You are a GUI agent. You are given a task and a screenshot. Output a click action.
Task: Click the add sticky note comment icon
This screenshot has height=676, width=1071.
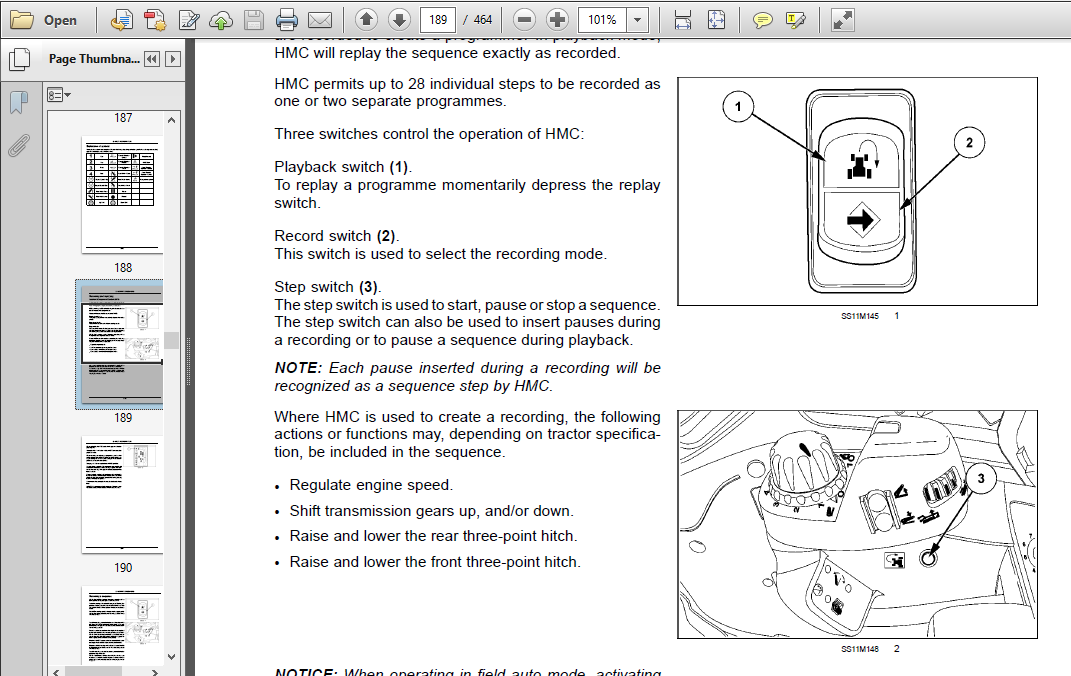point(762,20)
